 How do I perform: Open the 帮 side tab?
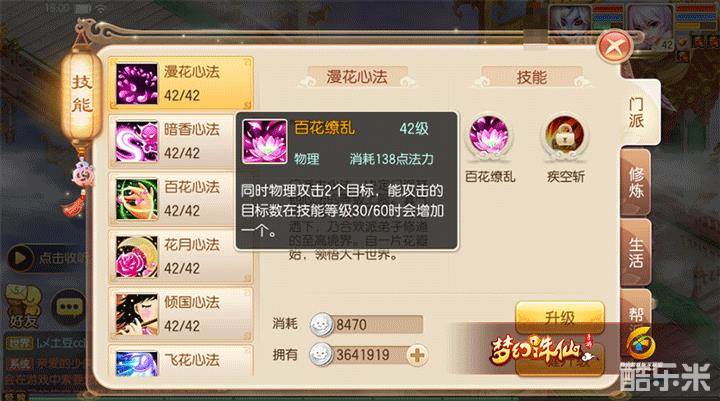(x=636, y=315)
